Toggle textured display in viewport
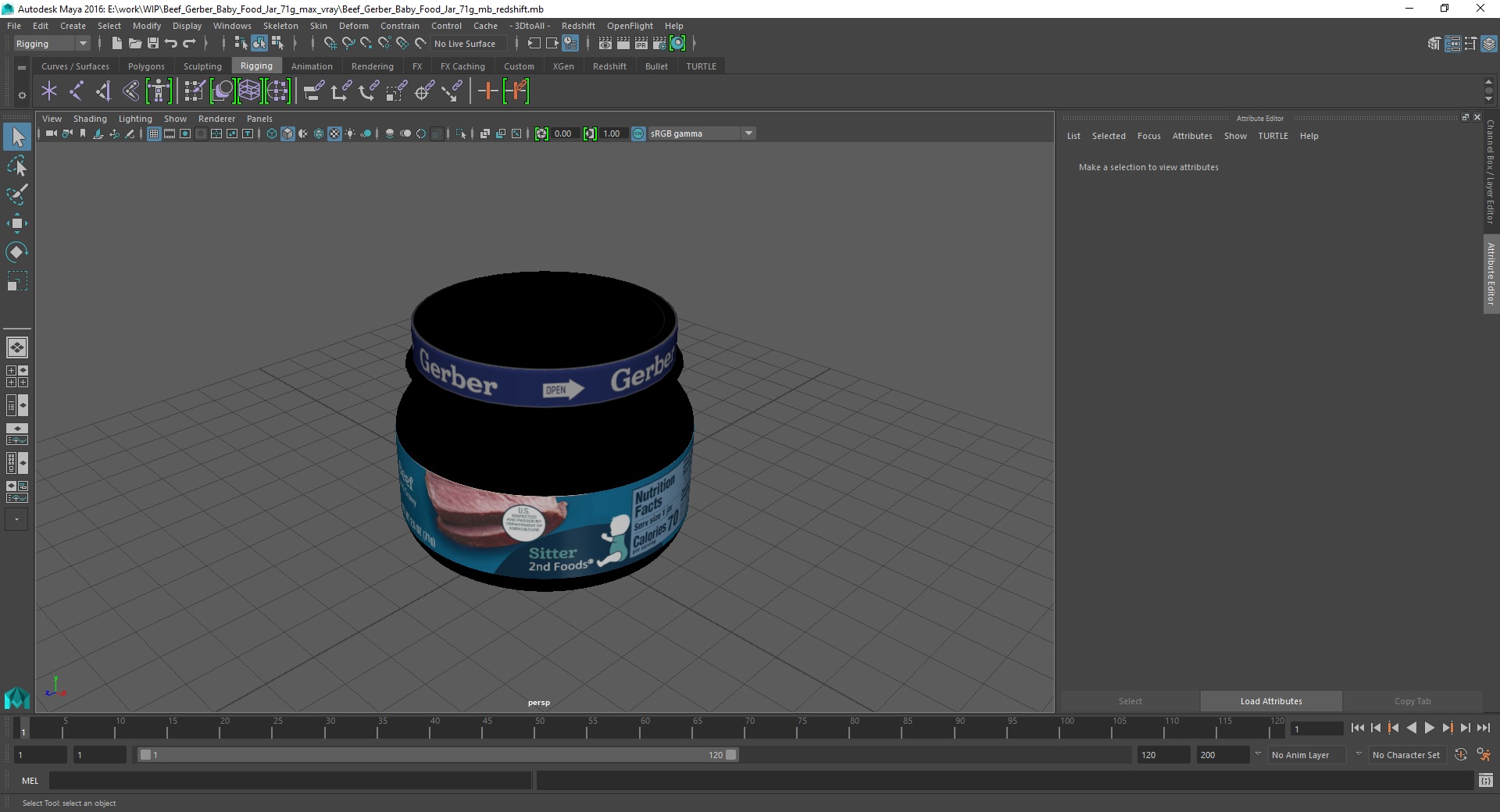The width and height of the screenshot is (1500, 812). pos(334,134)
